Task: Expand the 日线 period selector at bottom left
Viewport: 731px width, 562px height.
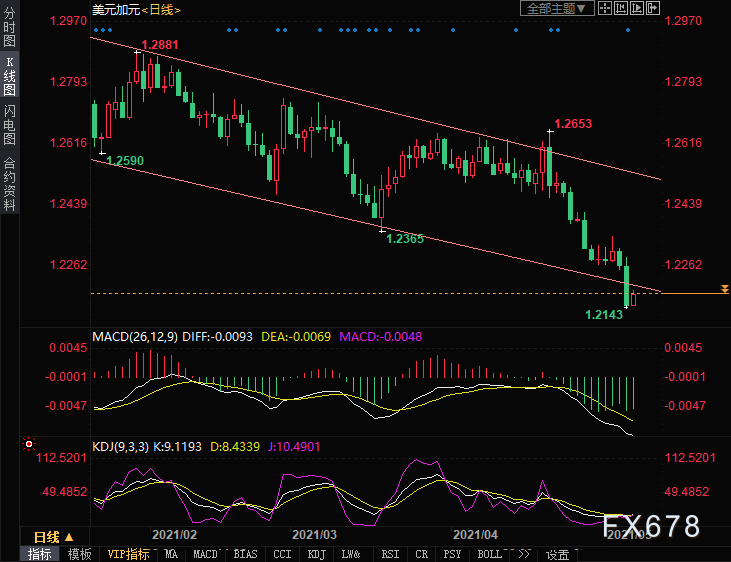Action: (x=48, y=536)
